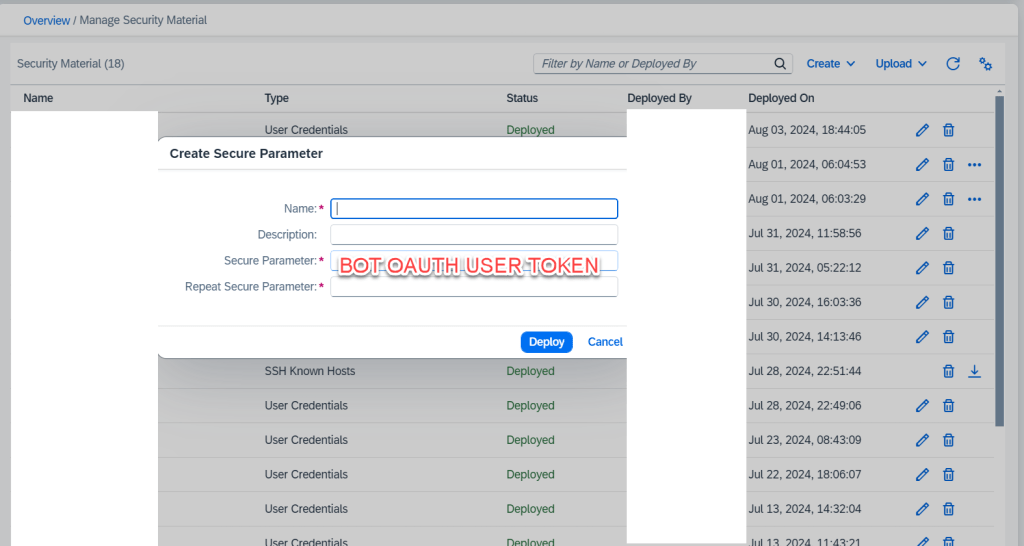Expand the Upload dropdown menu
The width and height of the screenshot is (1024, 546).
click(901, 64)
